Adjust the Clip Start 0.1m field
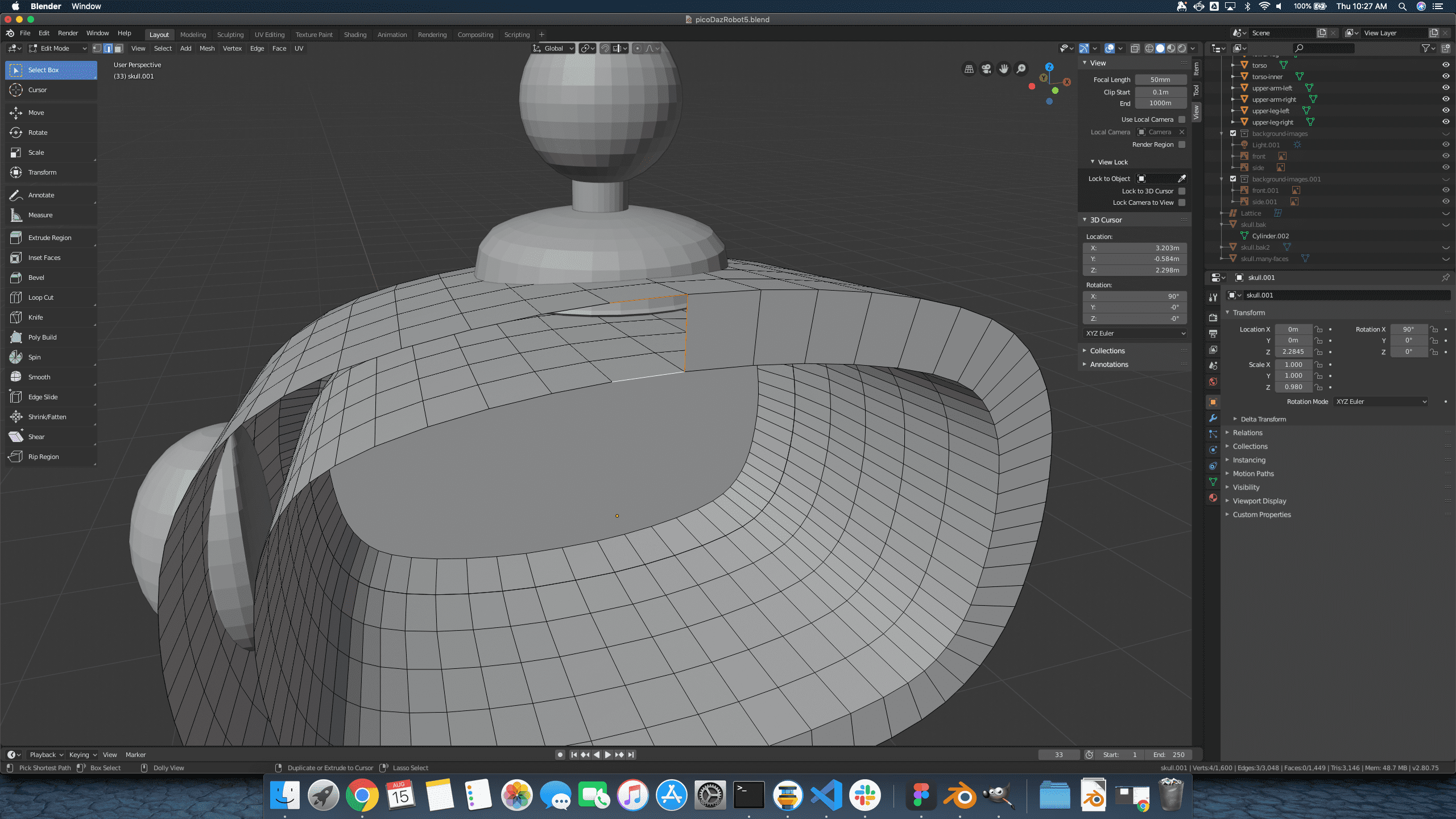 [1160, 92]
